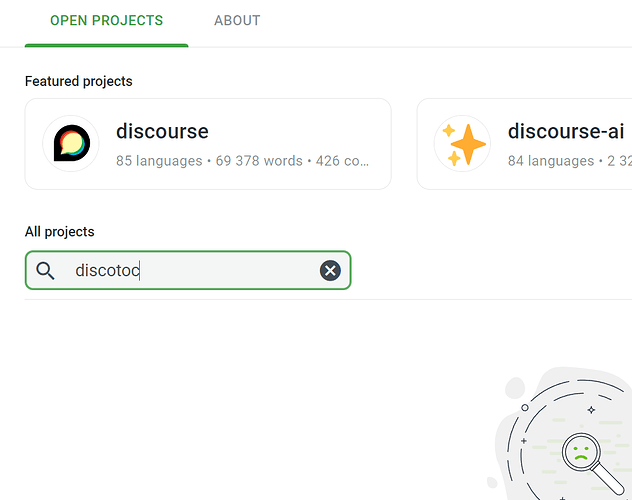Screen dimensions: 632x500
Task: Click the "84 languages" stats line
Action: click(x=570, y=161)
